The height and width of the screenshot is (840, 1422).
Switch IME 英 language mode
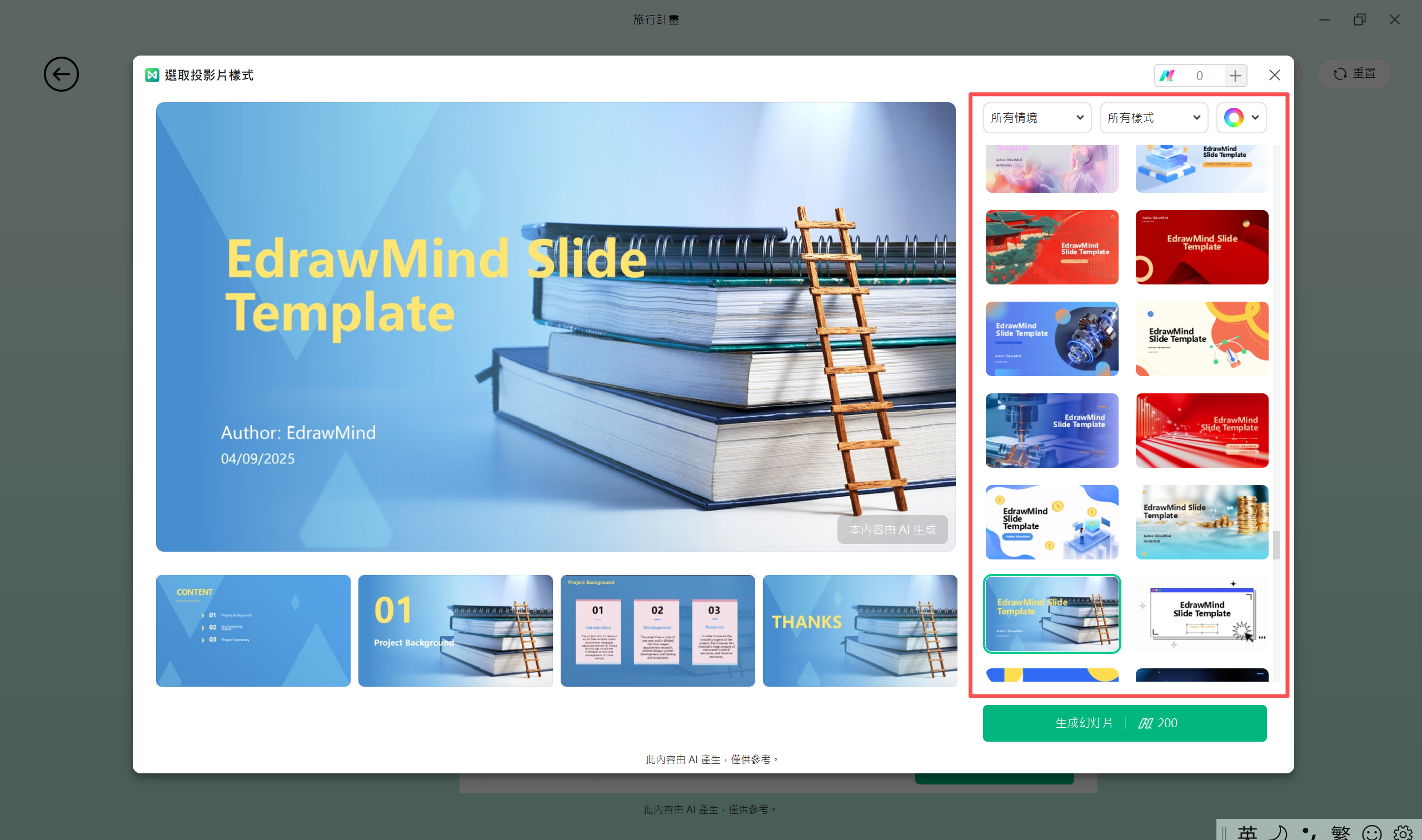tap(1246, 832)
